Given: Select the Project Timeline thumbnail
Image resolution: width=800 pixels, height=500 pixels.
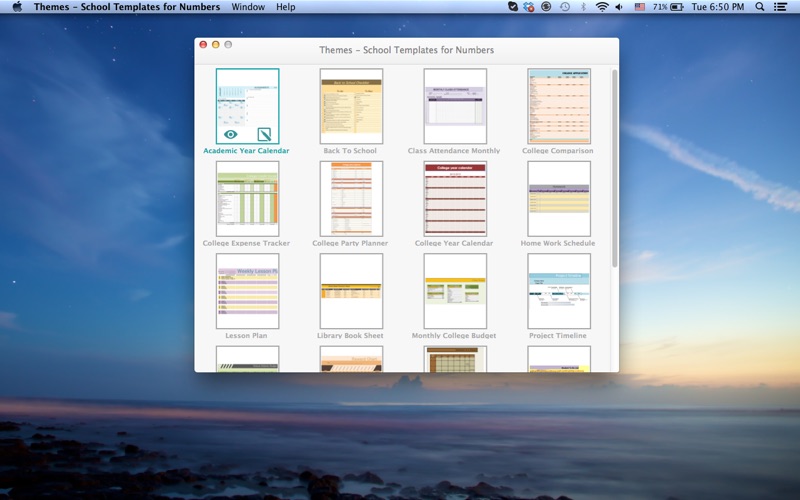Looking at the screenshot, I should pos(559,291).
